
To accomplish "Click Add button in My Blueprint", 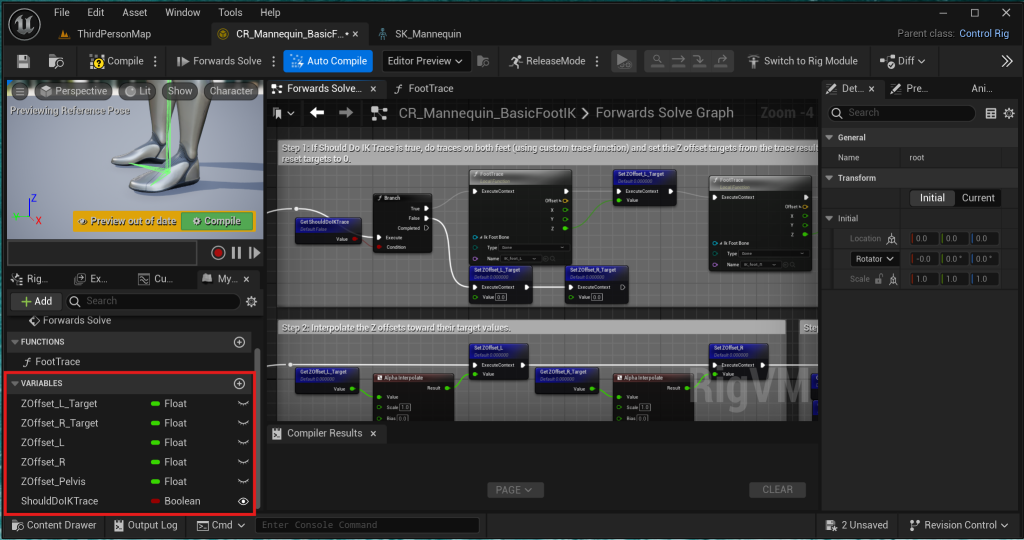I will click(36, 301).
